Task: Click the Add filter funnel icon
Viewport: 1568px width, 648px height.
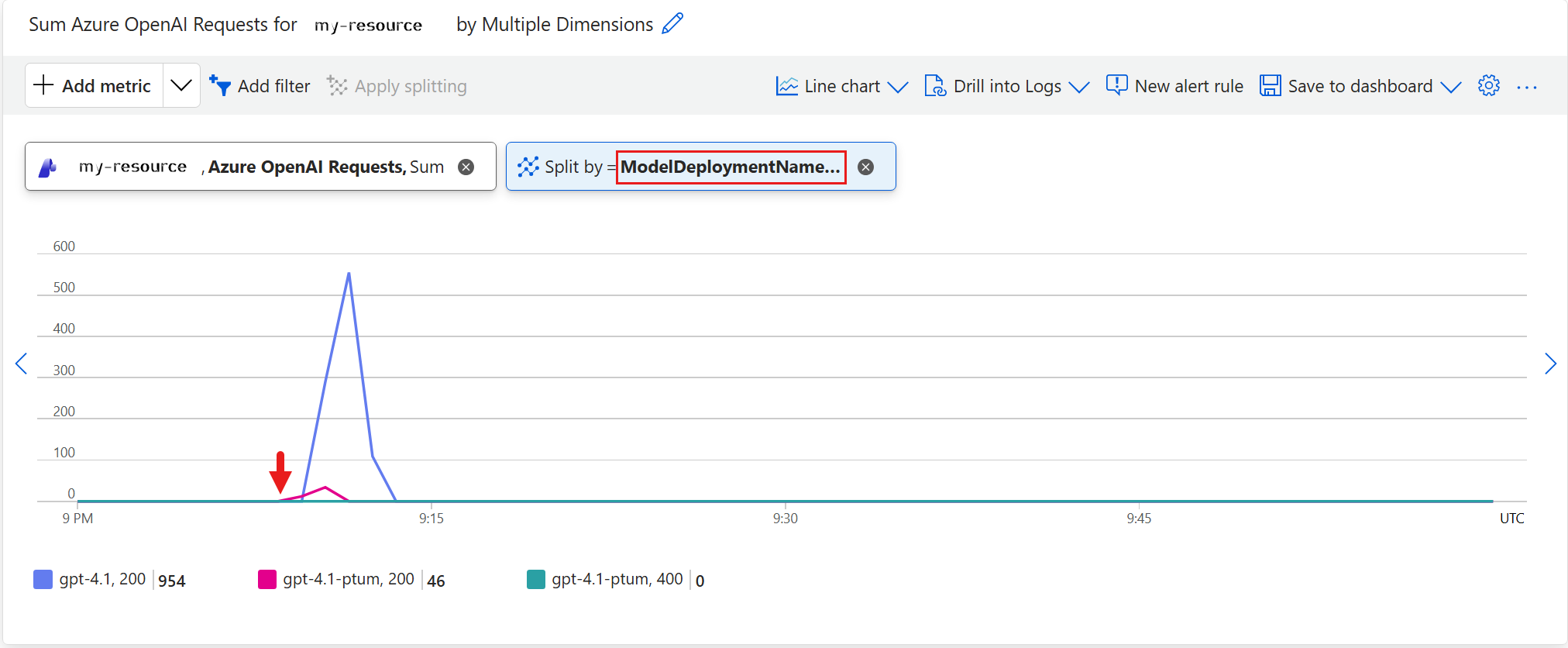Action: 220,86
